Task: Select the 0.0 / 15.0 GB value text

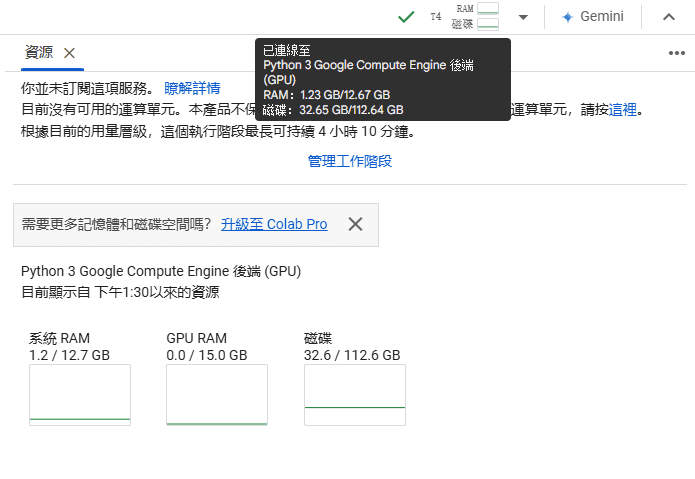Action: (207, 355)
